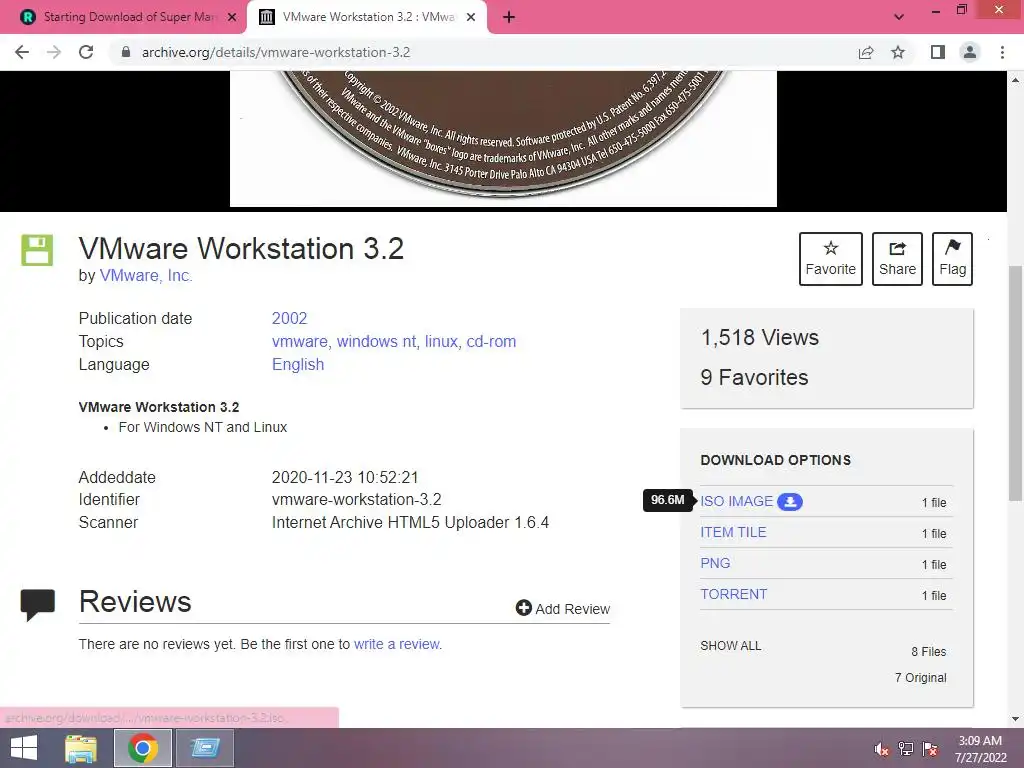The width and height of the screenshot is (1024, 768).
Task: Select the VMware Workstation 3.2 tab
Action: point(367,17)
